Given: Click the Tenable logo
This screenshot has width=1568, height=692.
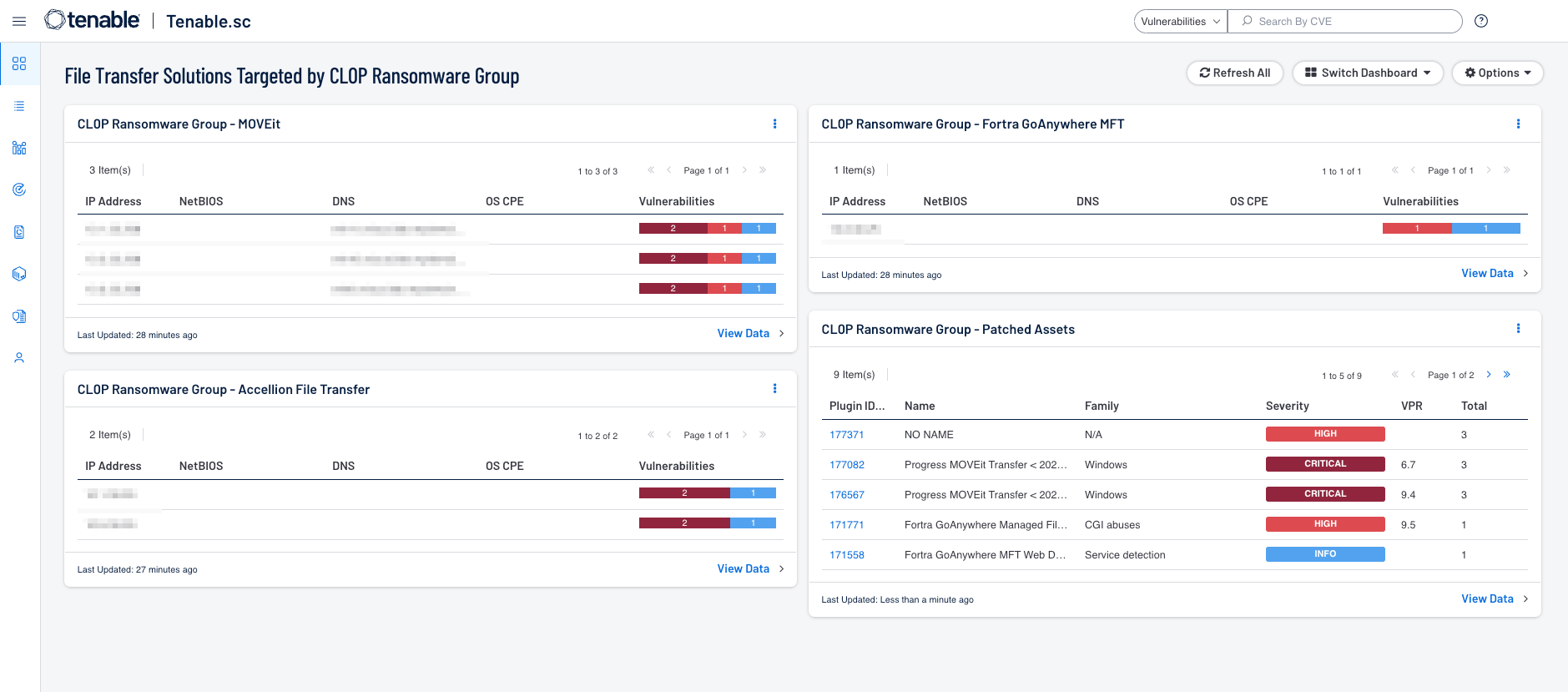Looking at the screenshot, I should tap(92, 20).
